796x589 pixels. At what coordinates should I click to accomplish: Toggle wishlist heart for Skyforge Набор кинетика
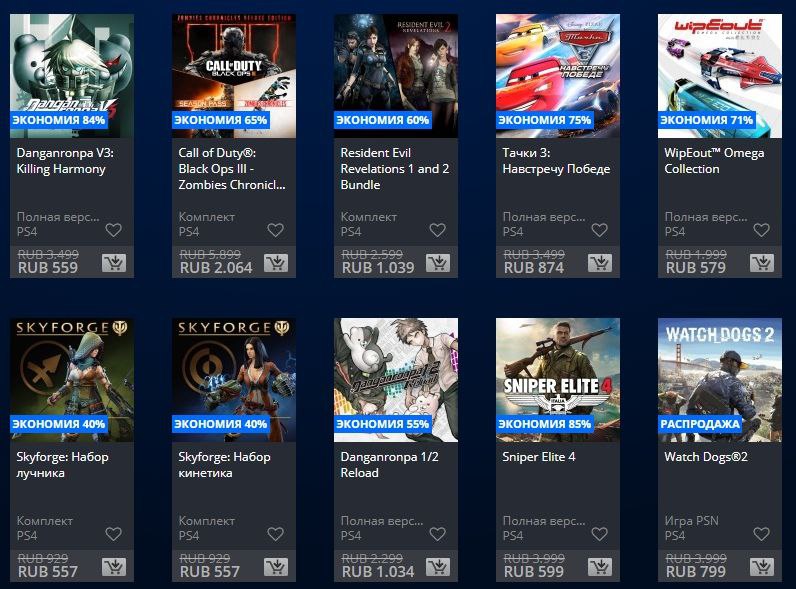point(276,534)
